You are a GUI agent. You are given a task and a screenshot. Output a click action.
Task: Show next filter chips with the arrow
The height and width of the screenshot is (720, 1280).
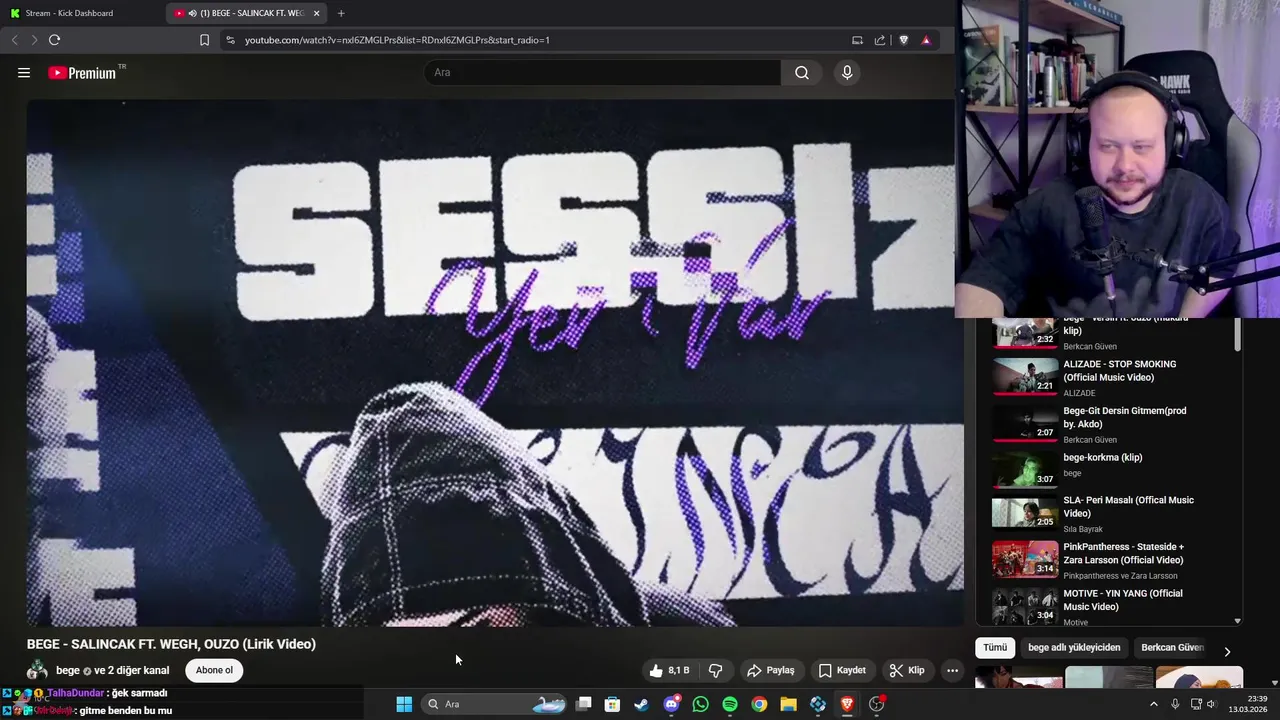(x=1227, y=652)
